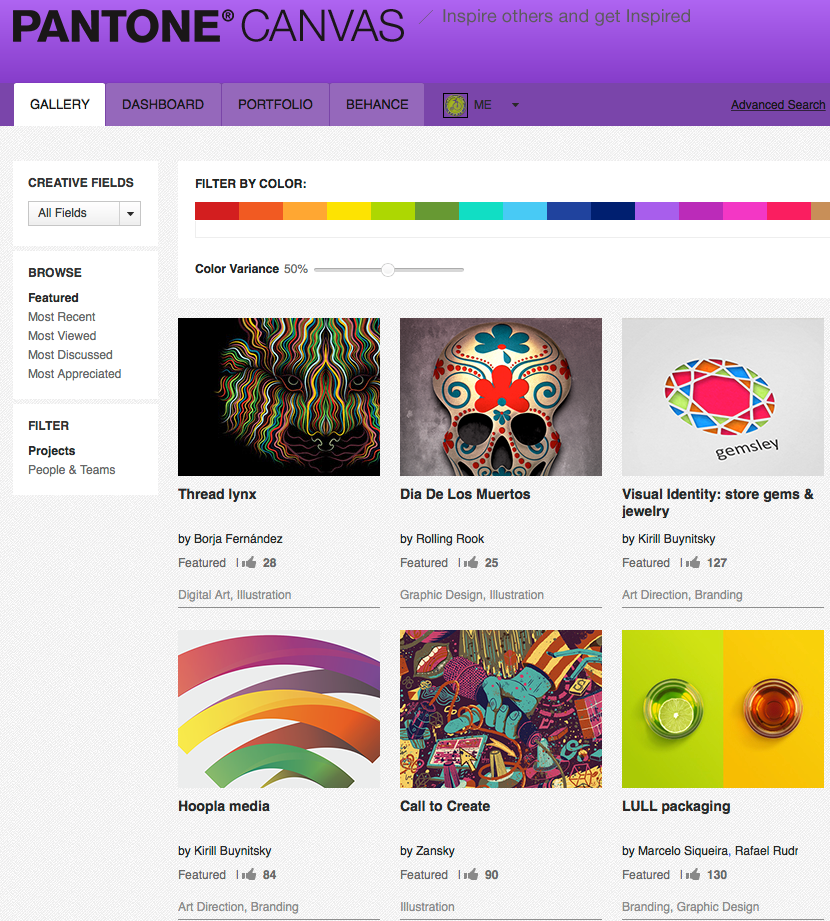Select the crimson pink color swatch
The height and width of the screenshot is (921, 830).
point(789,211)
